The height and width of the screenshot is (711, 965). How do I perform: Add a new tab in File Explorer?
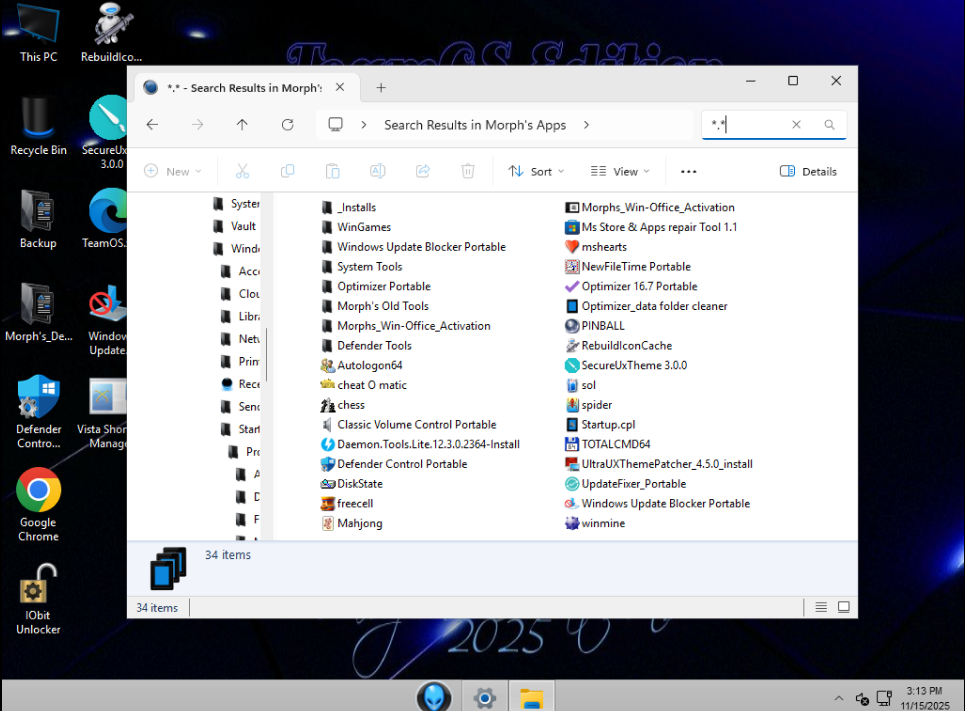click(x=381, y=88)
